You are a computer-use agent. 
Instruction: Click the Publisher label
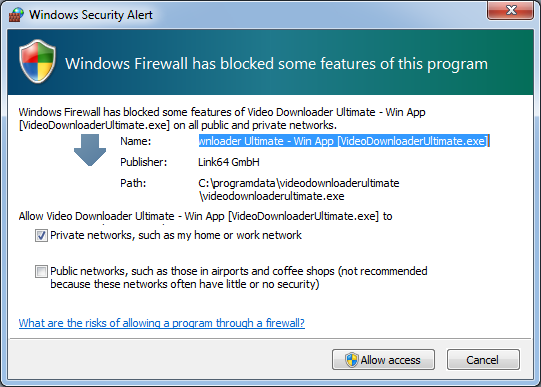tap(144, 162)
